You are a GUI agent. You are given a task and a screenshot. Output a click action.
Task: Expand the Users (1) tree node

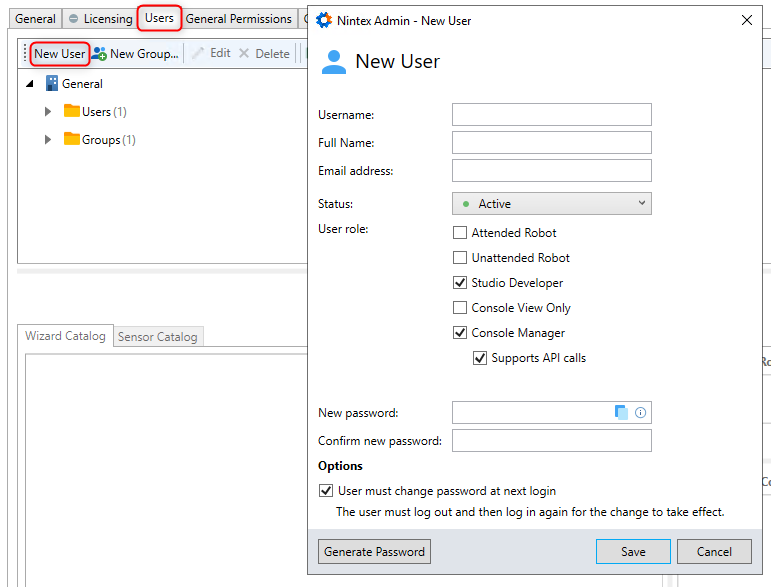(48, 112)
